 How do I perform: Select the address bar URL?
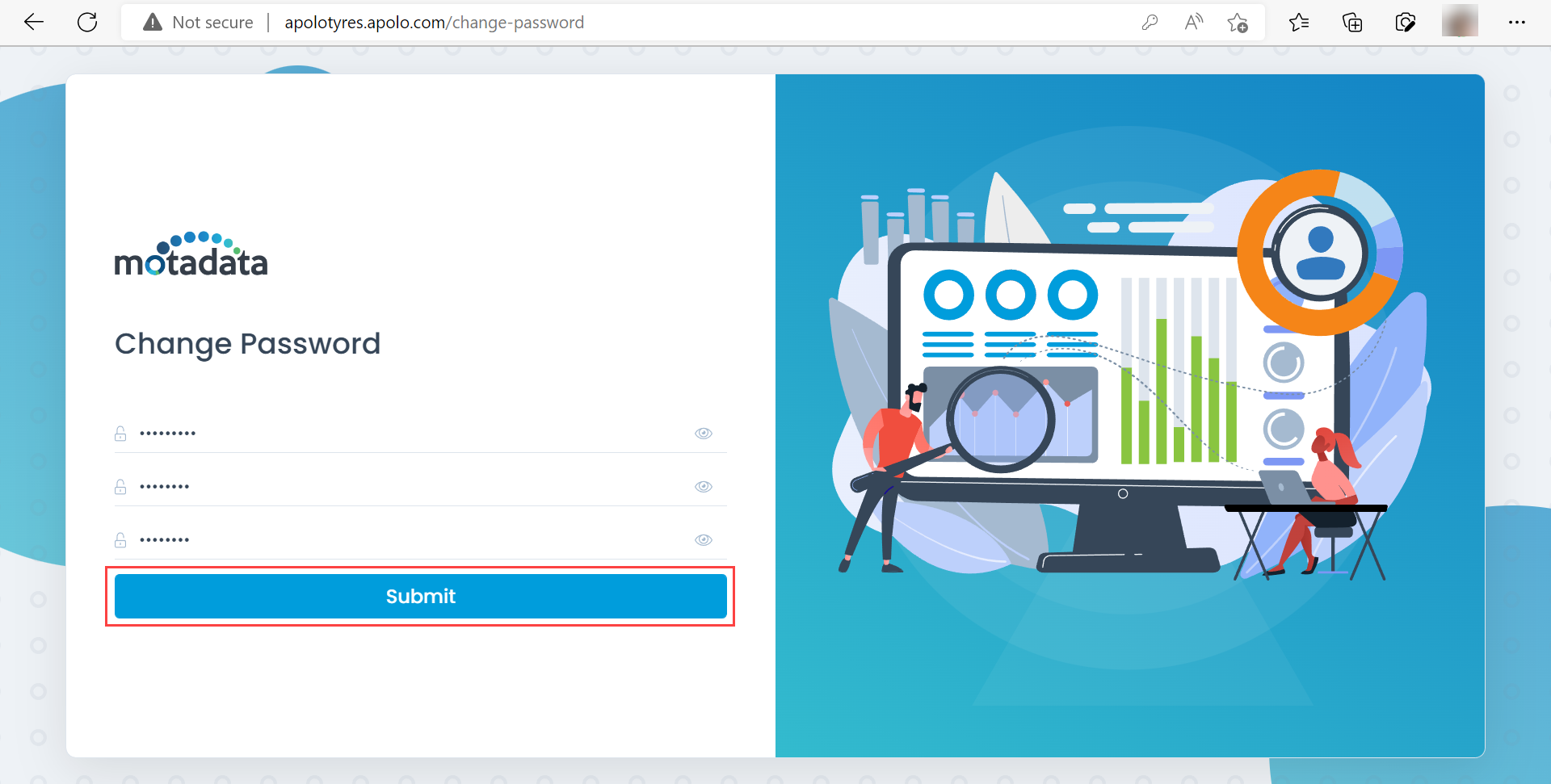pyautogui.click(x=434, y=23)
